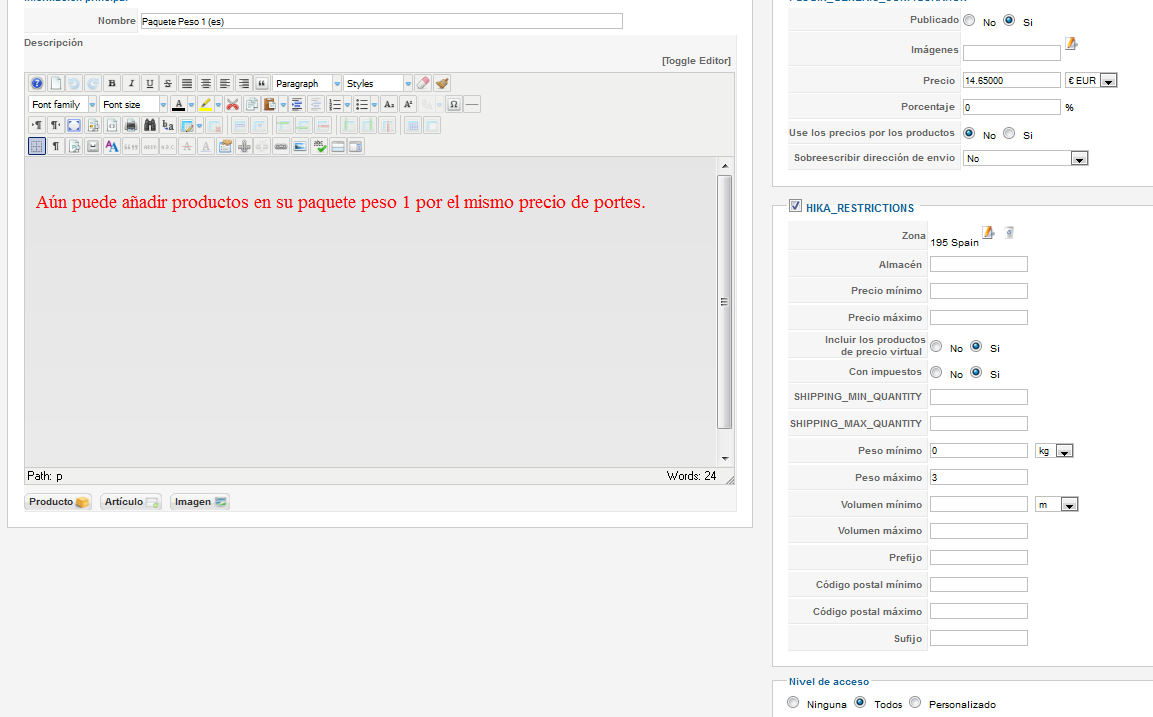Screen dimensions: 1153x717
Task: Toggle italic formatting
Action: click(x=132, y=83)
